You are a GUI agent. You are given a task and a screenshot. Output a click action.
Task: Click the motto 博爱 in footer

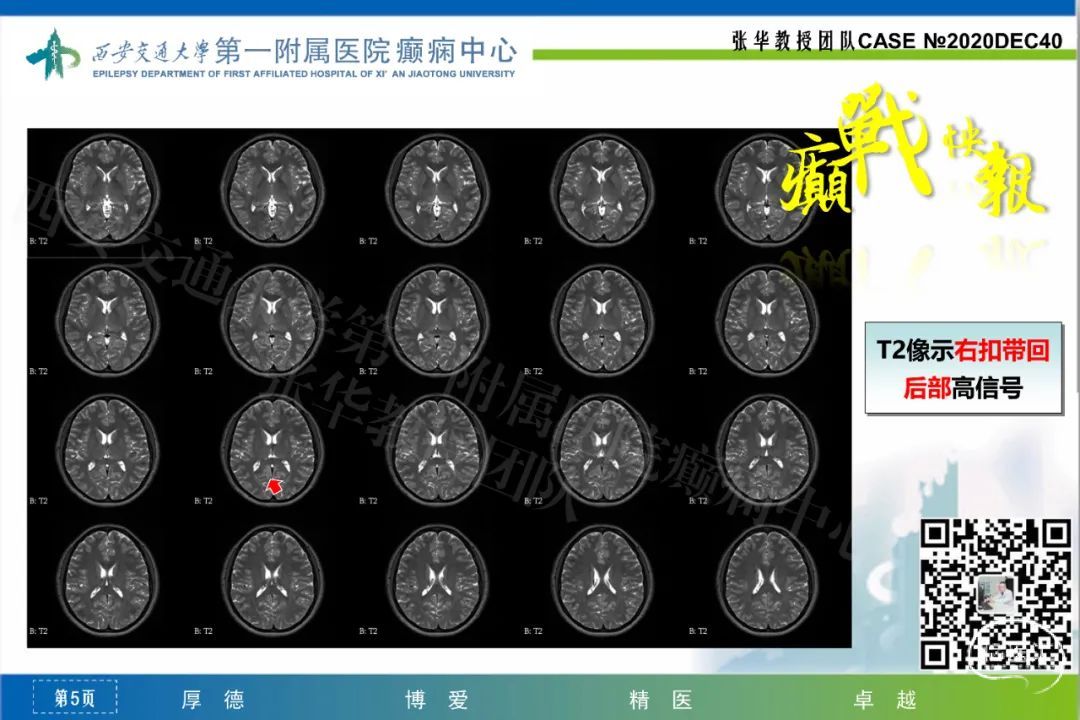tap(437, 700)
